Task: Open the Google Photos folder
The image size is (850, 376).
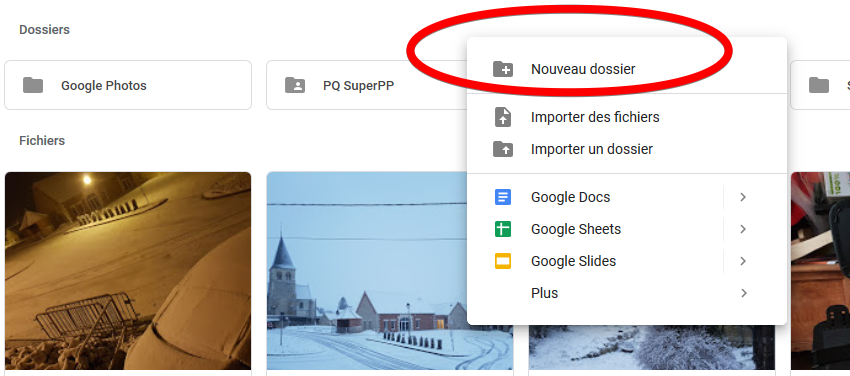Action: [128, 85]
